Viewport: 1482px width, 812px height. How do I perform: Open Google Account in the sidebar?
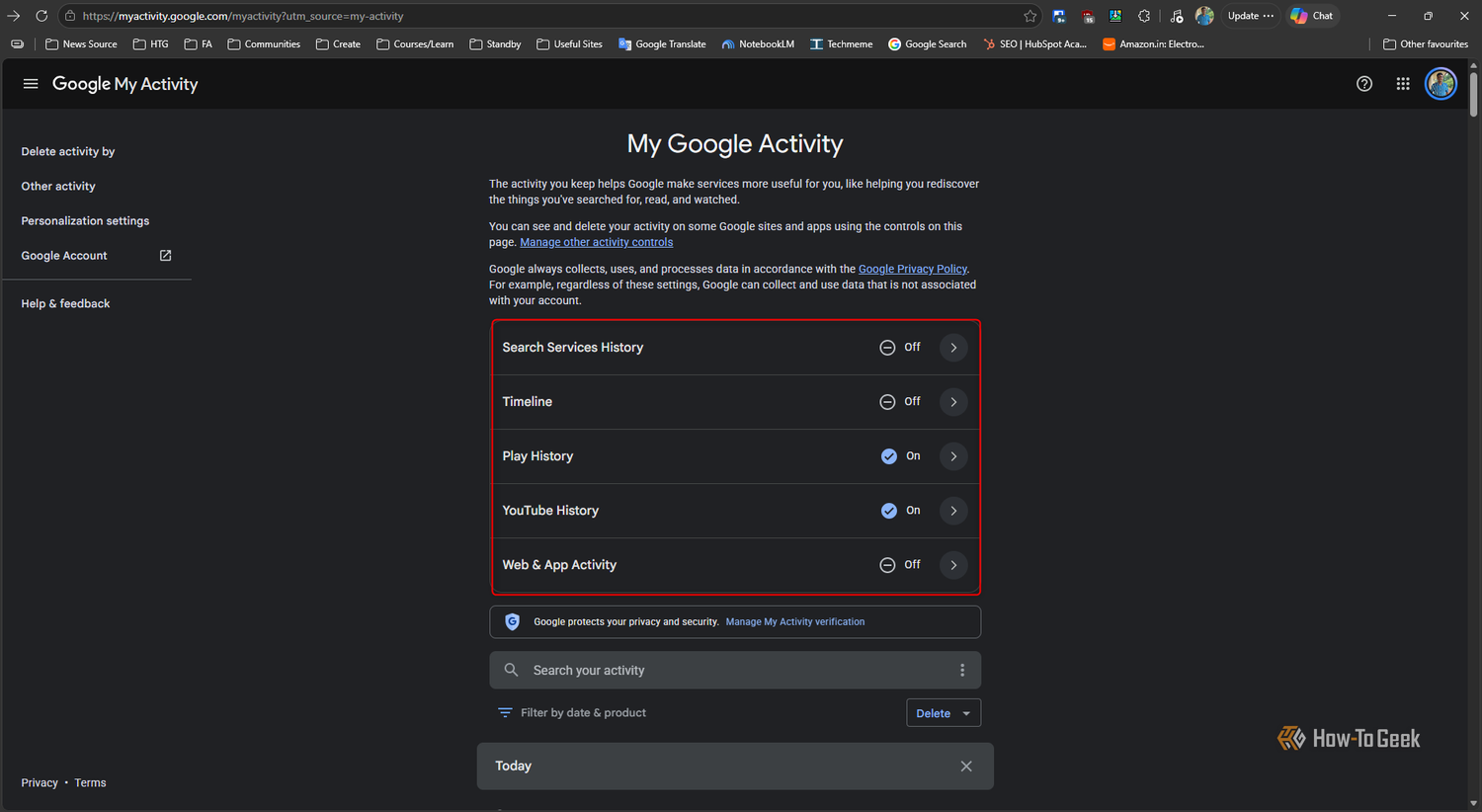[x=96, y=255]
